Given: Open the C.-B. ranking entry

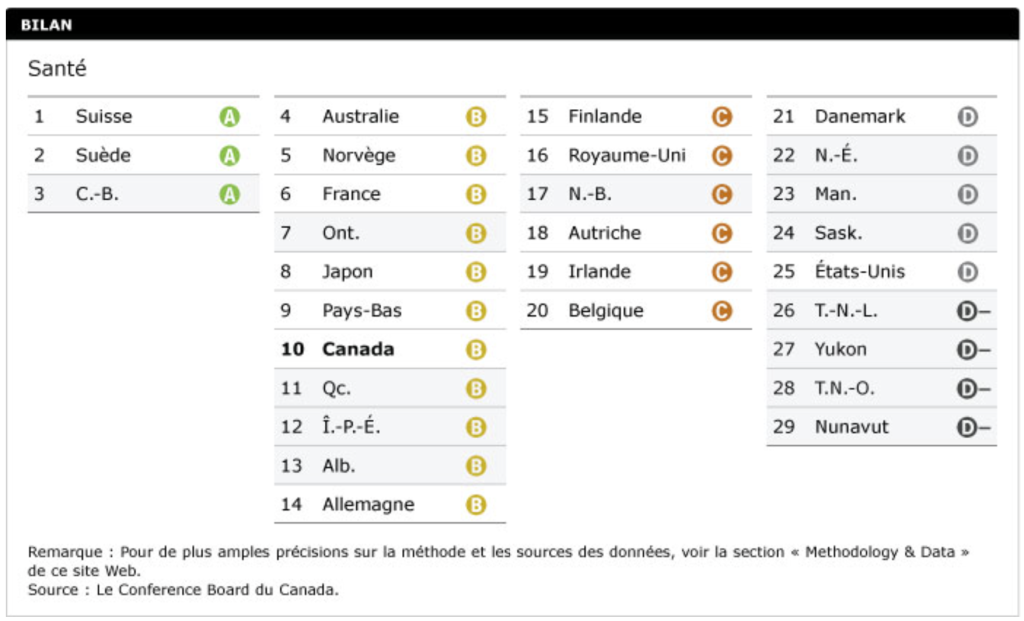Looking at the screenshot, I should [97, 195].
